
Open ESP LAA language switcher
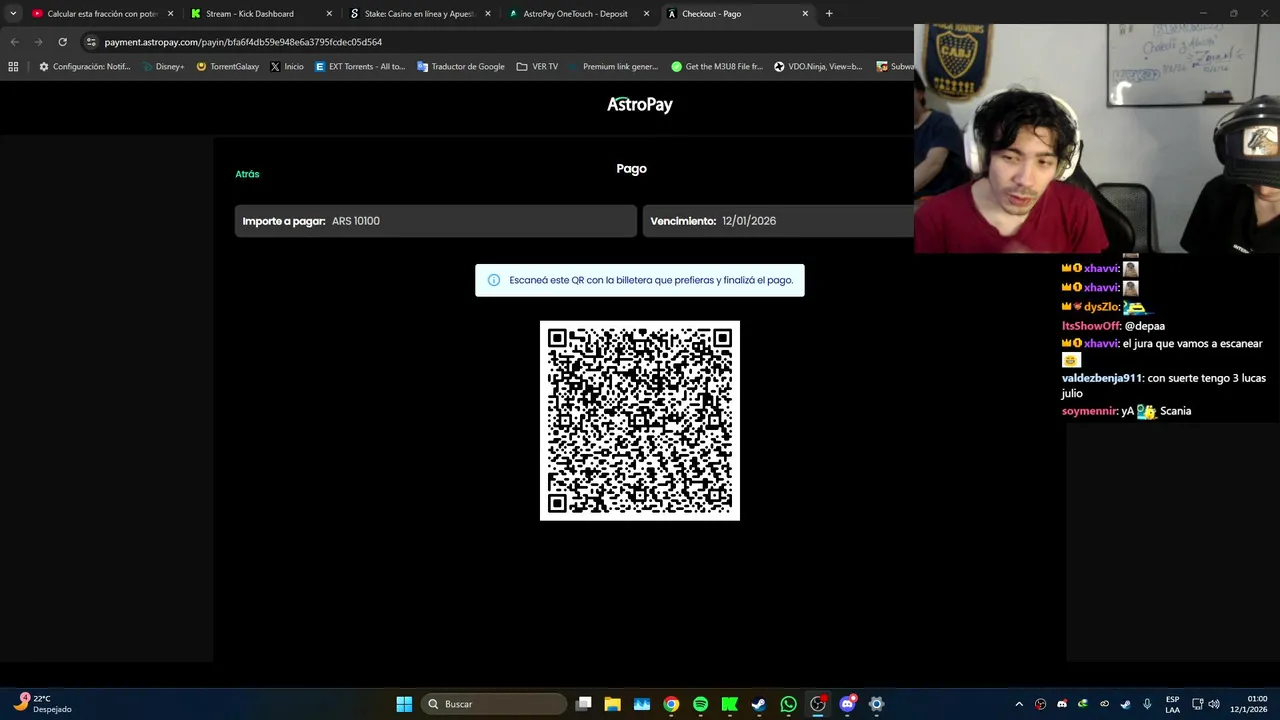pyautogui.click(x=1172, y=704)
